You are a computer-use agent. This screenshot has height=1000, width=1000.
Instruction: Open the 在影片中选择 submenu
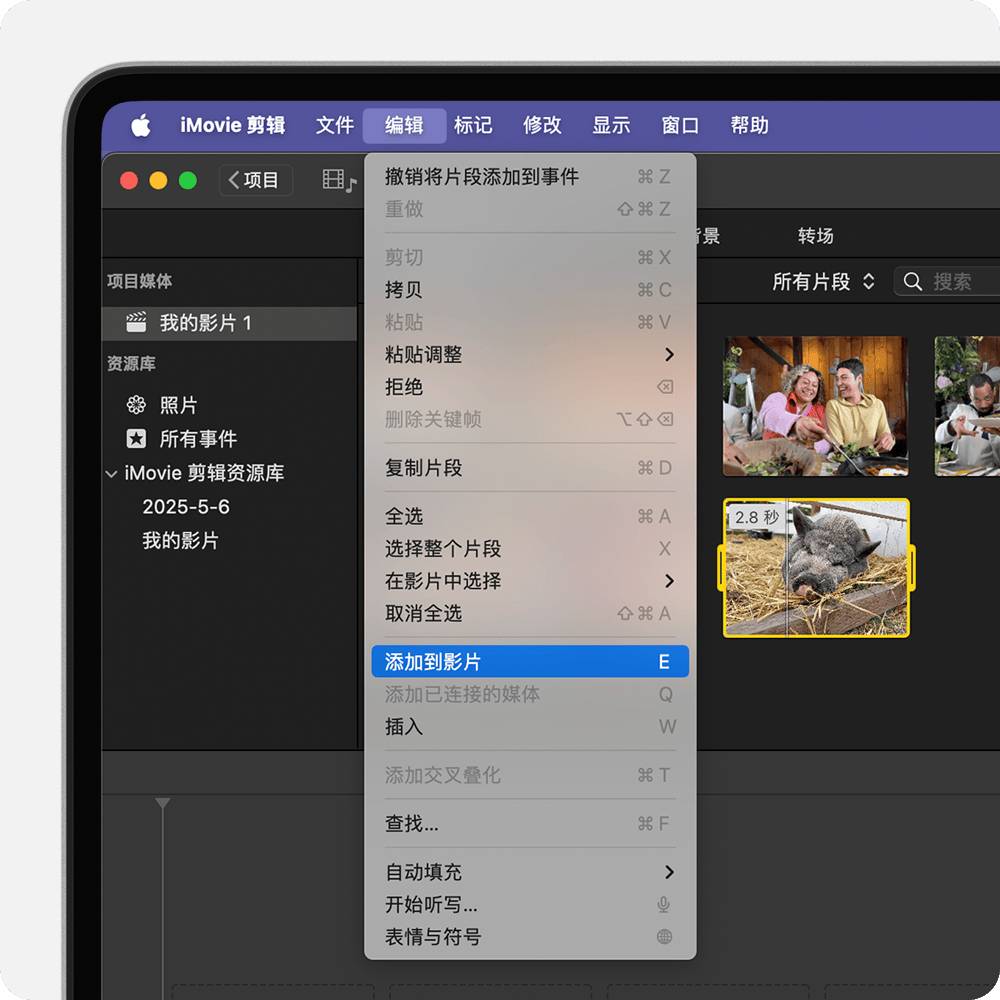tap(529, 581)
